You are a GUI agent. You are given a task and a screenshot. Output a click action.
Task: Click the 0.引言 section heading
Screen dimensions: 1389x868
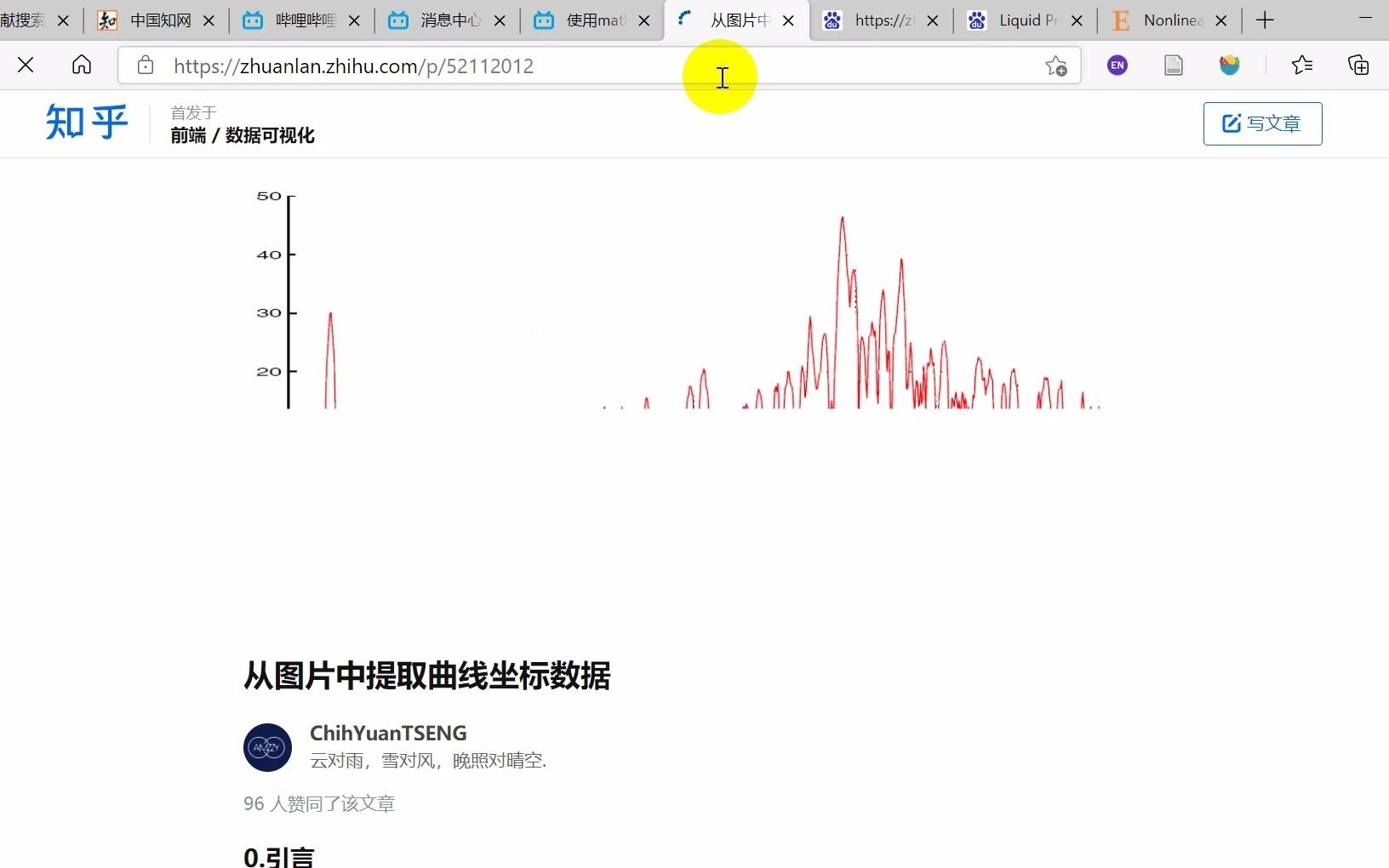(x=279, y=856)
